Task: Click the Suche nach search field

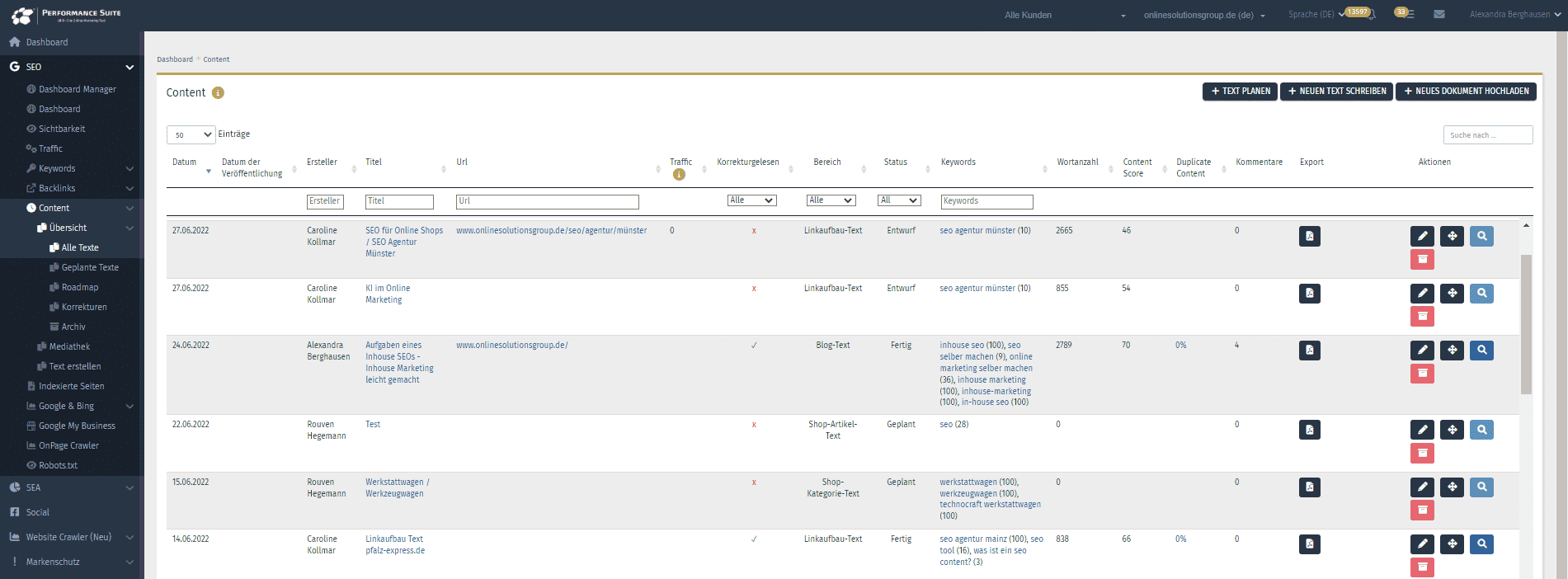Action: pos(1488,135)
